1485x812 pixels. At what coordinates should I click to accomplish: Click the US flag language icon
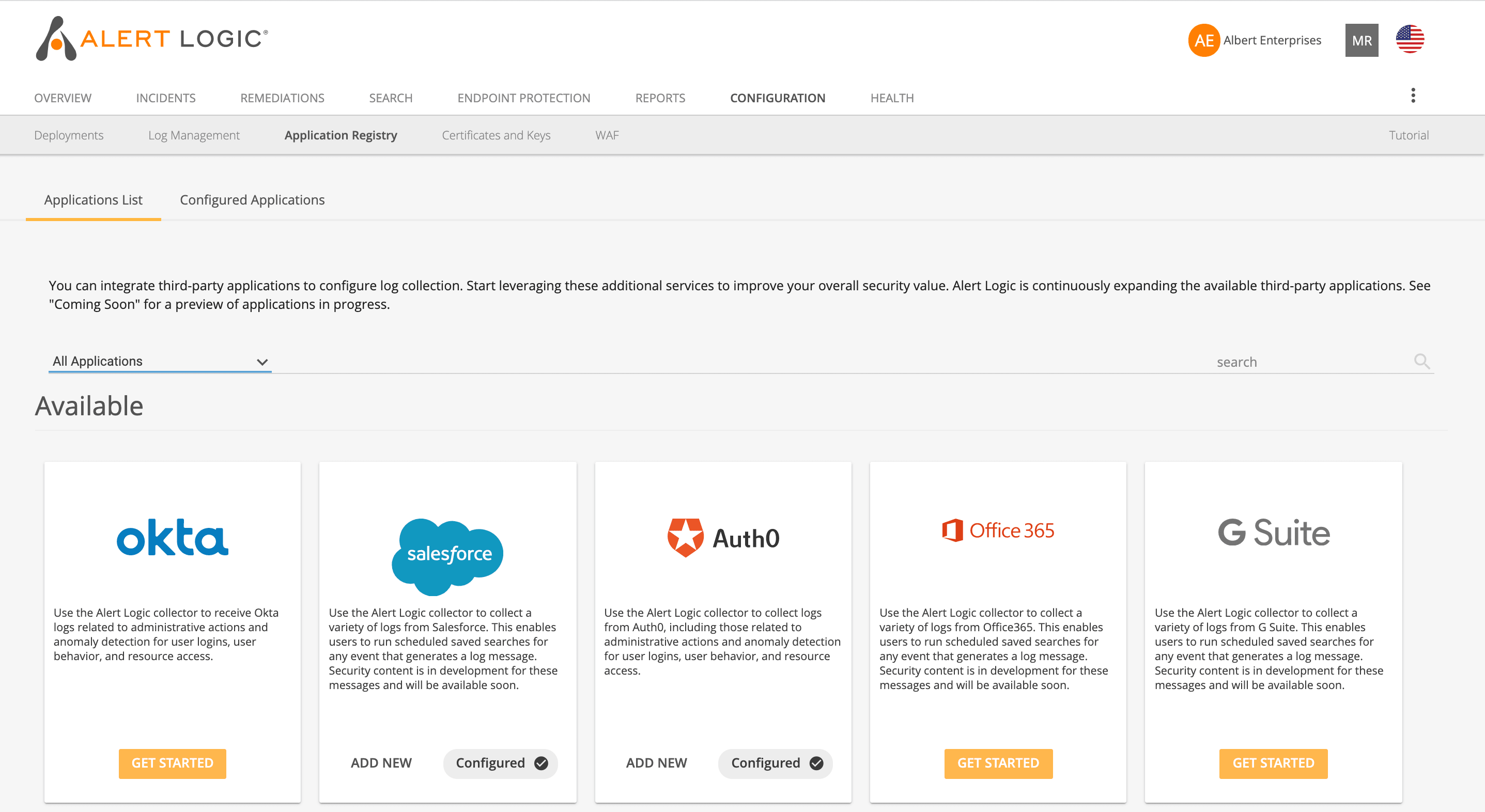tap(1410, 39)
